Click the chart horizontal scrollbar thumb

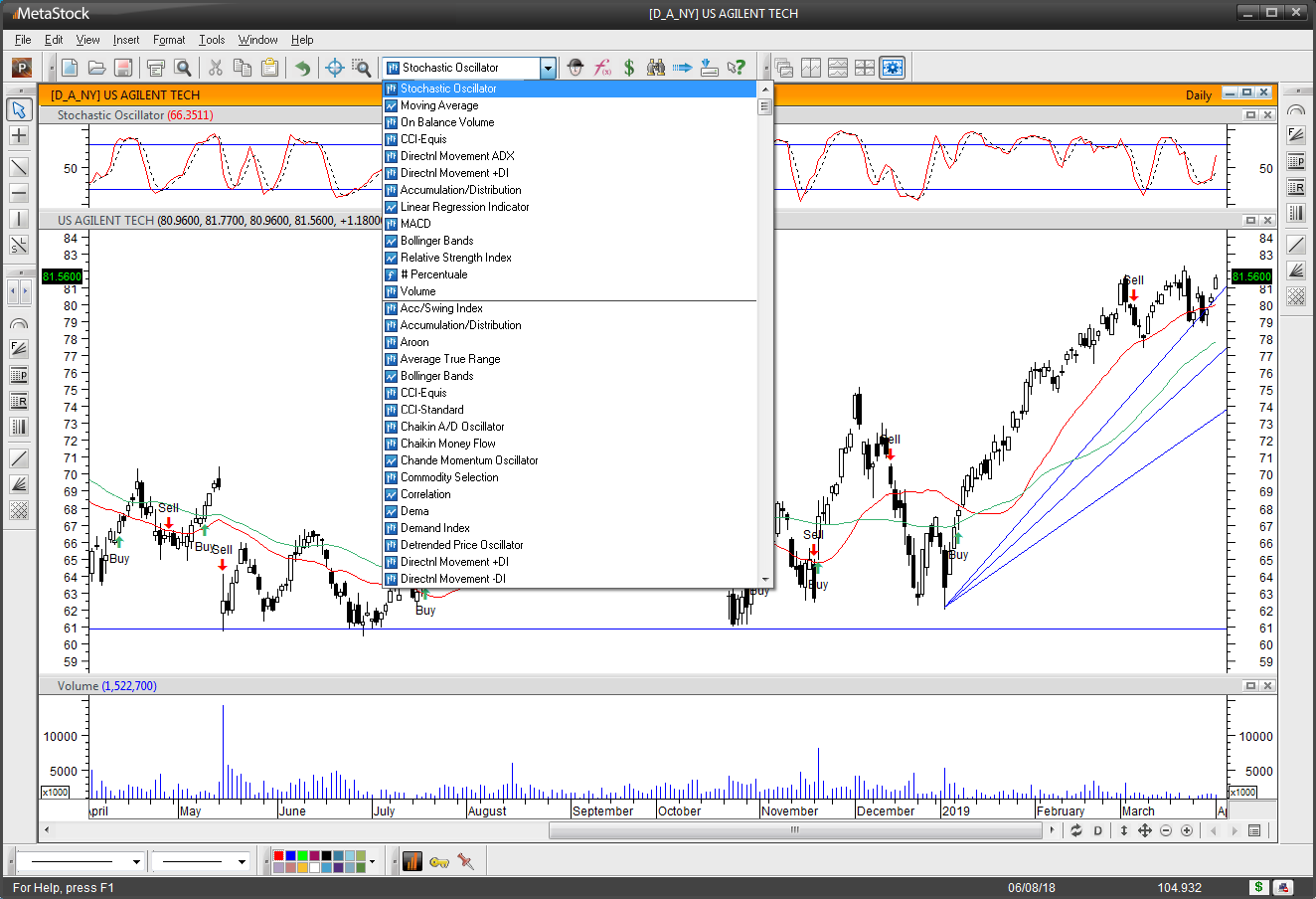(x=793, y=830)
